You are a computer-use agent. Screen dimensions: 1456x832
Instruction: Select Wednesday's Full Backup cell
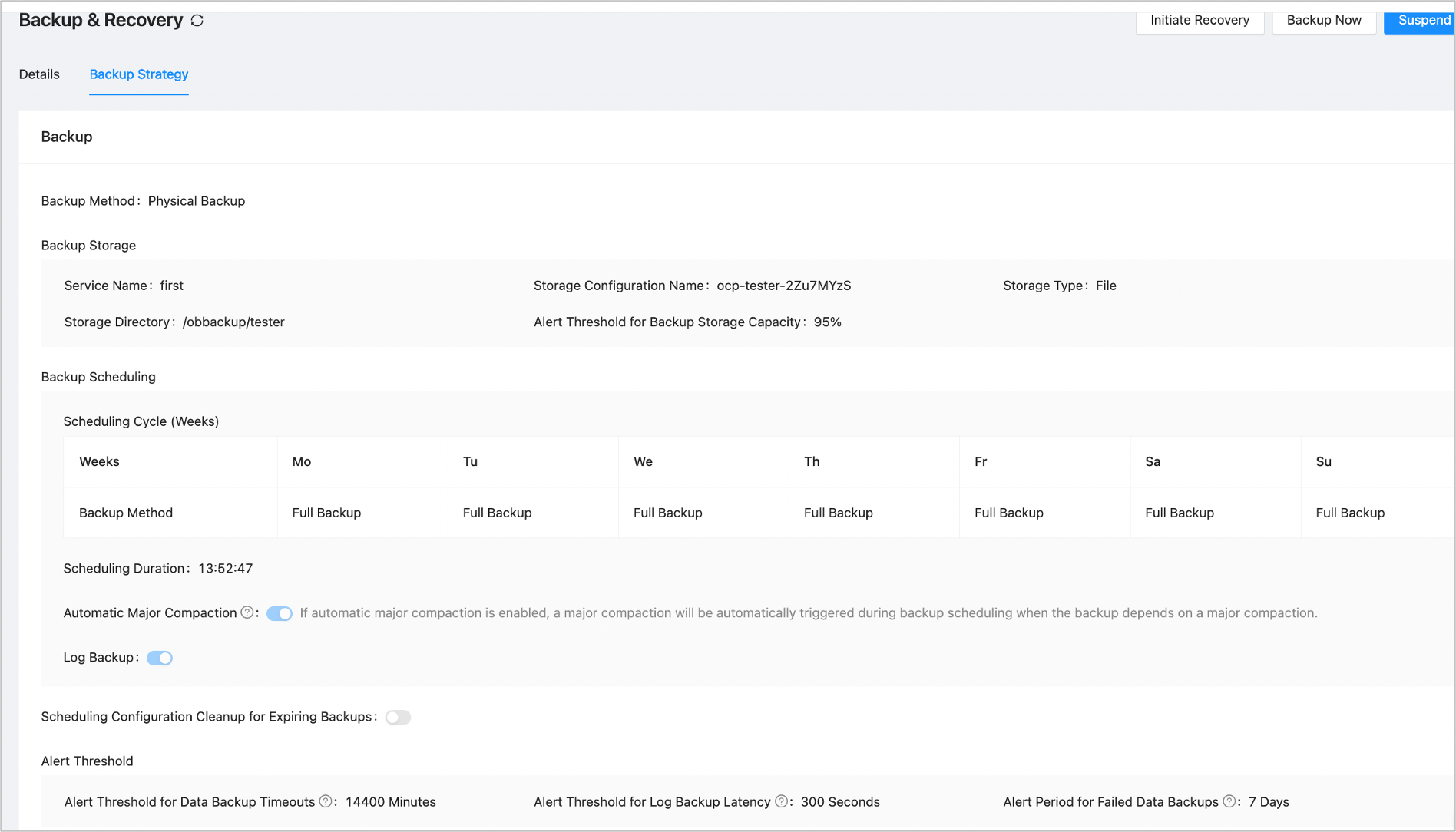(668, 513)
